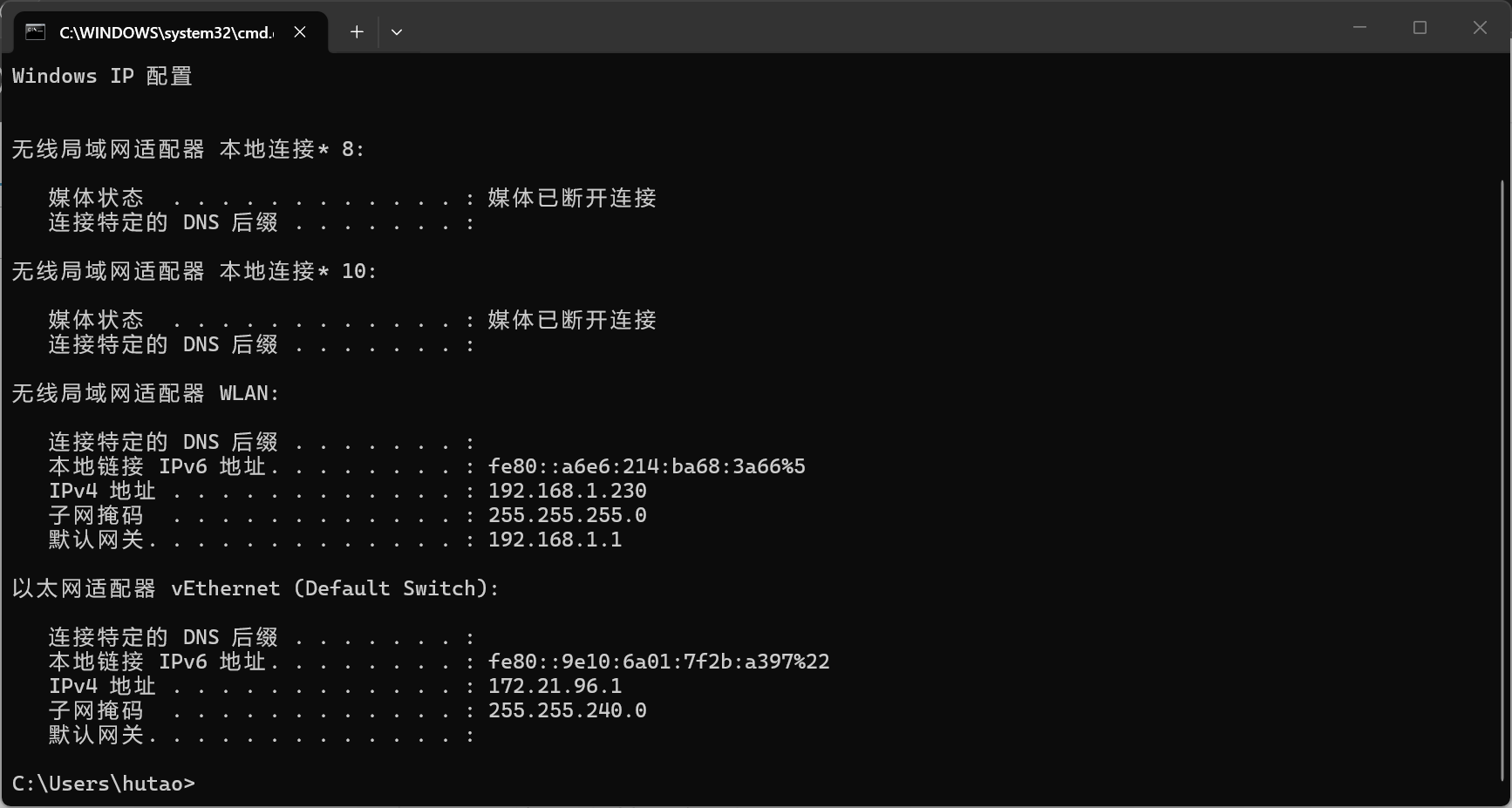Click the vEthernet IPv4 address 172.21.96.1
Screen dimensions: 1512x808
tap(555, 686)
